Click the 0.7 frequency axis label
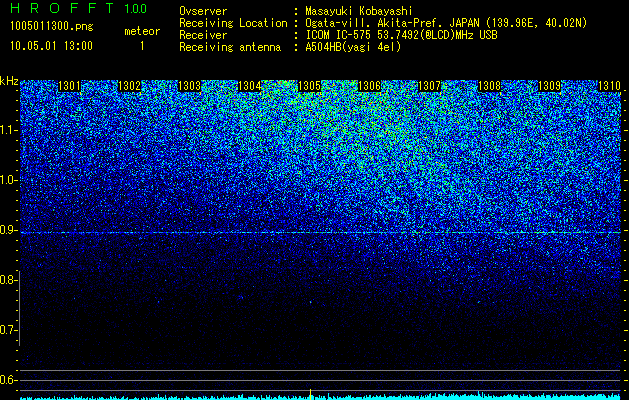This screenshot has height=400, width=629. (x=8, y=330)
